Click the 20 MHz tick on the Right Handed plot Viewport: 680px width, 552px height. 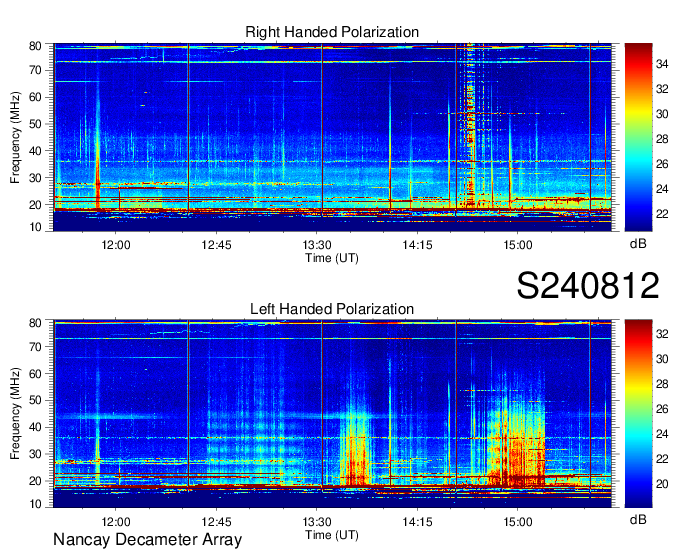click(x=36, y=205)
